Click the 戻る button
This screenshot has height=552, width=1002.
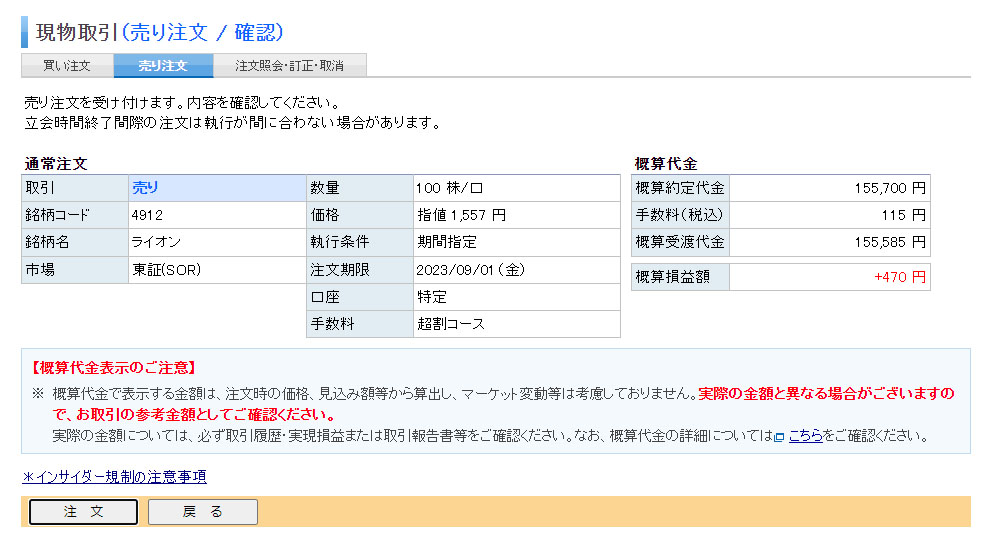coord(203,512)
